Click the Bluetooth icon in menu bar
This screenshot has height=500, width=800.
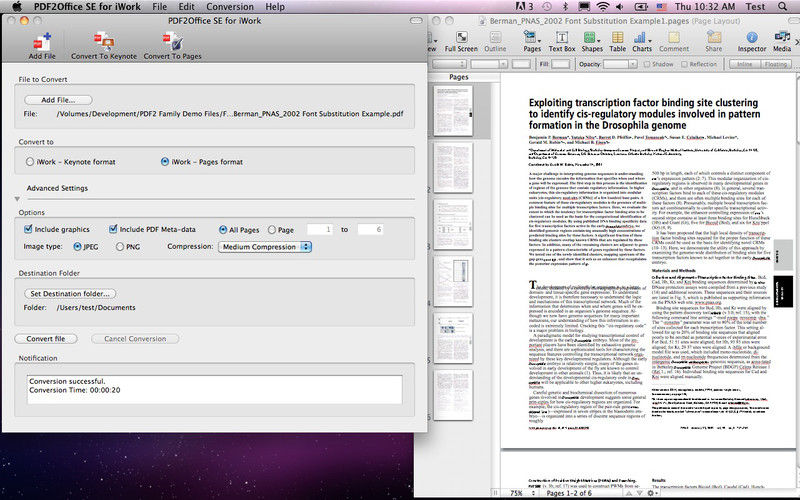tap(565, 7)
